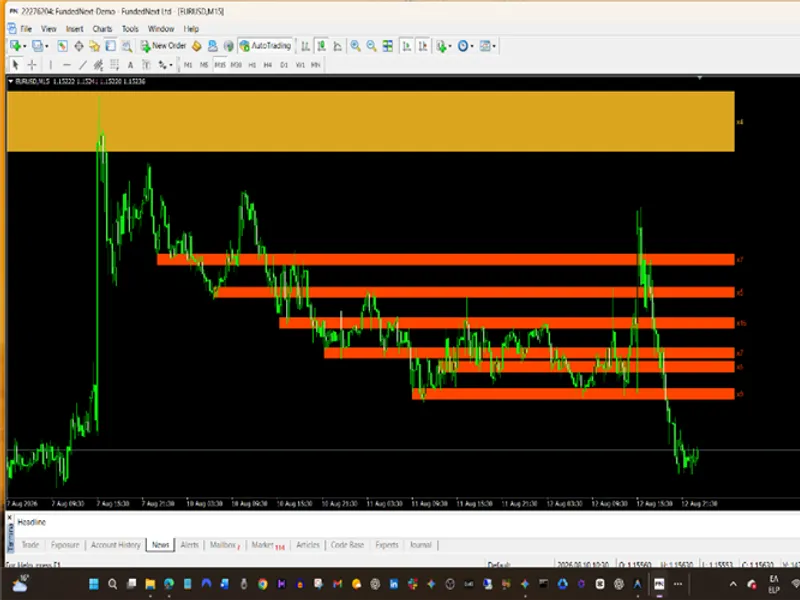Open the Charts menu
800x600 pixels.
[x=102, y=29]
